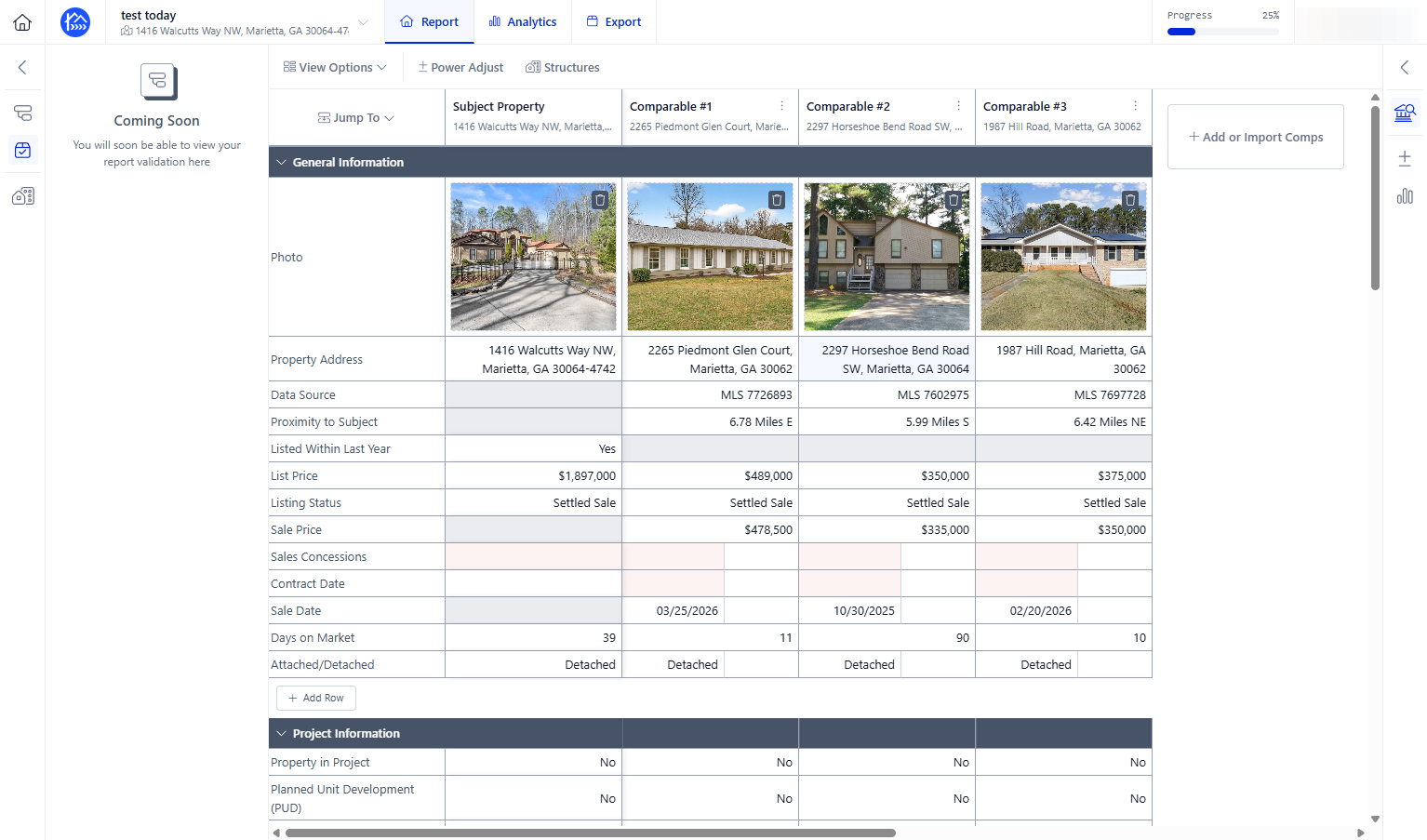Open the Comparable #1 three-dot options menu

[x=782, y=106]
